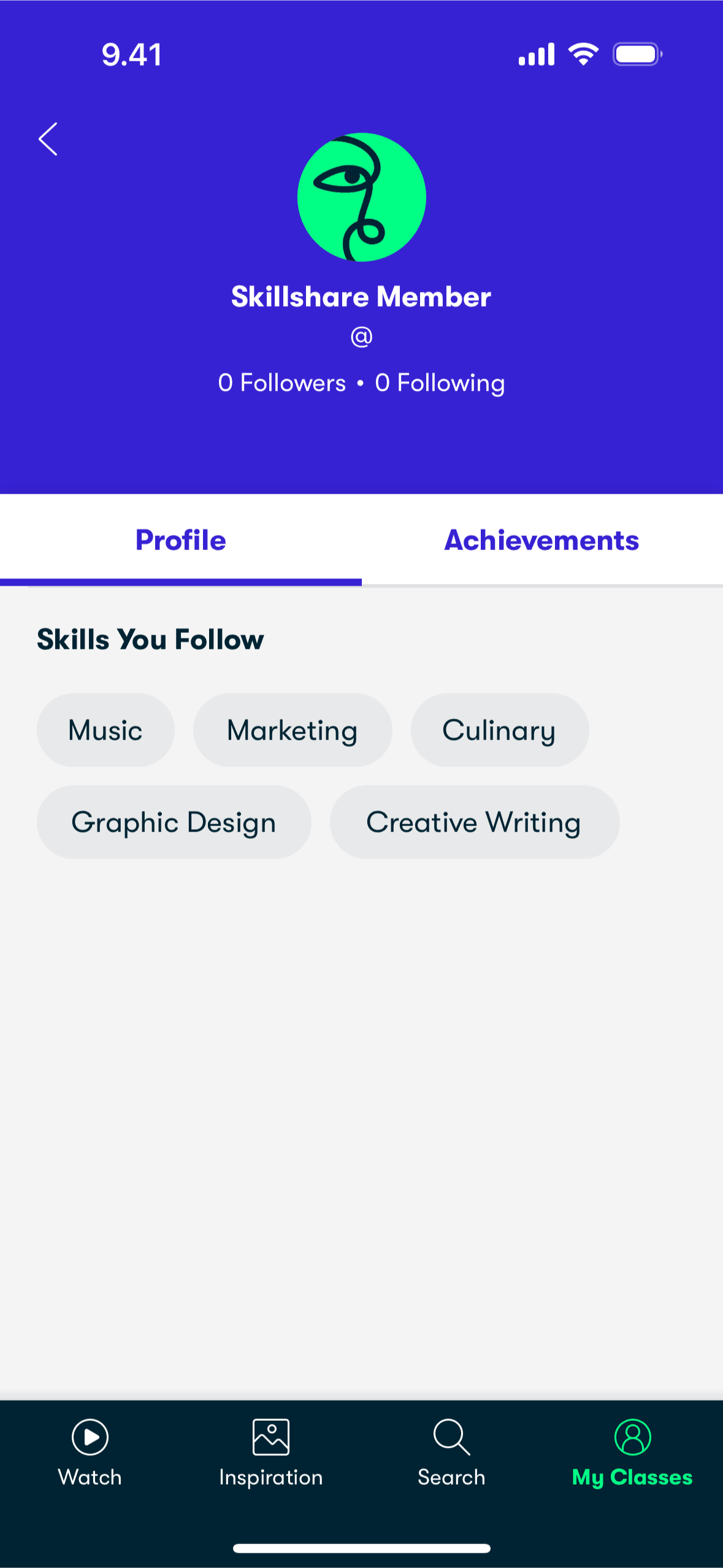This screenshot has width=723, height=1568.
Task: Select the My Classes person icon
Action: point(632,1437)
